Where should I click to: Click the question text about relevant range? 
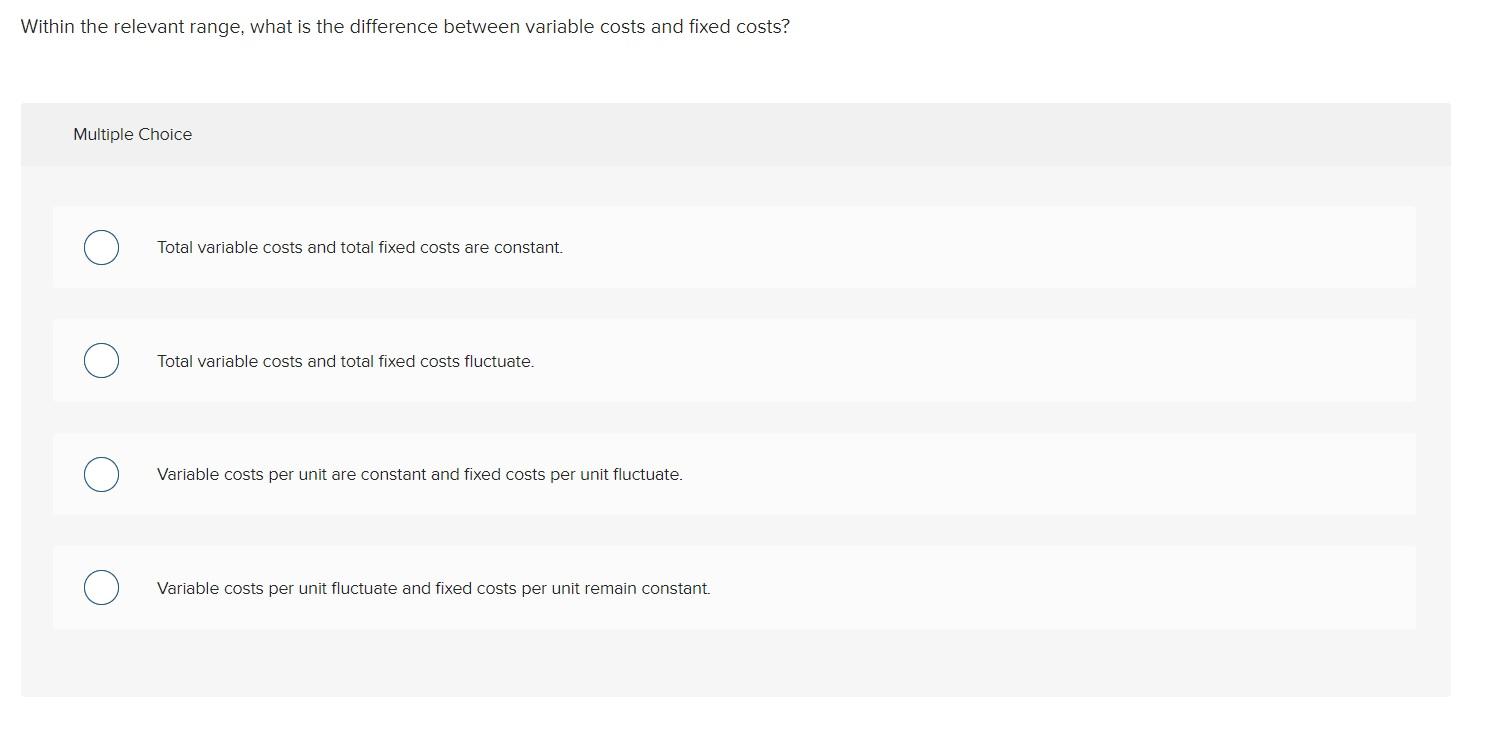pos(405,26)
